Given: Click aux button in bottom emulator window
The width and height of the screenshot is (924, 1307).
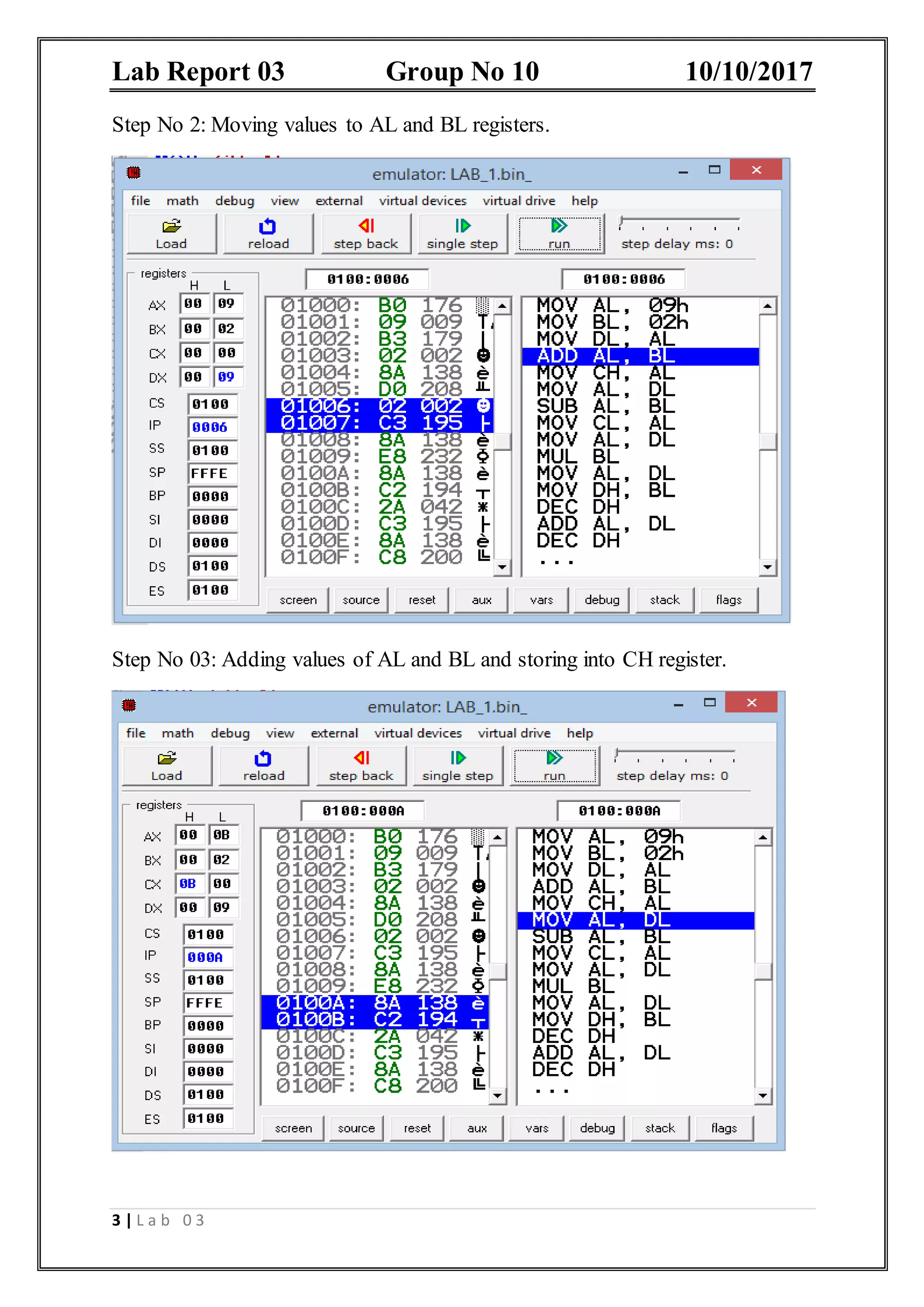Looking at the screenshot, I should 477,1128.
